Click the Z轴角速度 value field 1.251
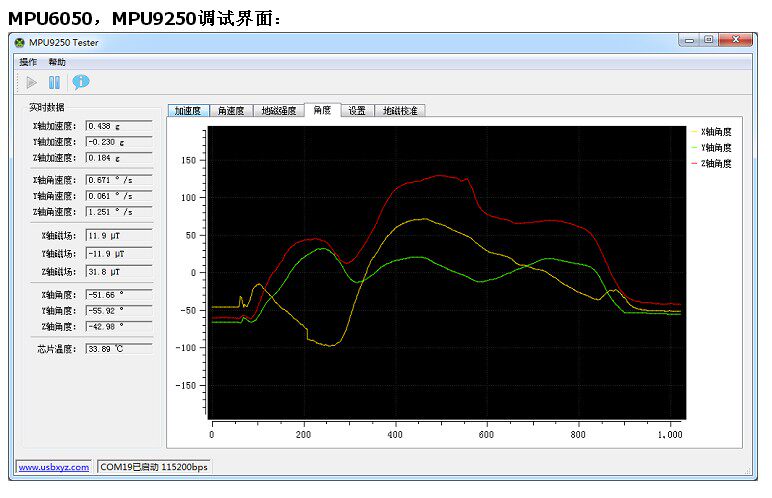Screen dimensions: 772x498 (x=119, y=211)
